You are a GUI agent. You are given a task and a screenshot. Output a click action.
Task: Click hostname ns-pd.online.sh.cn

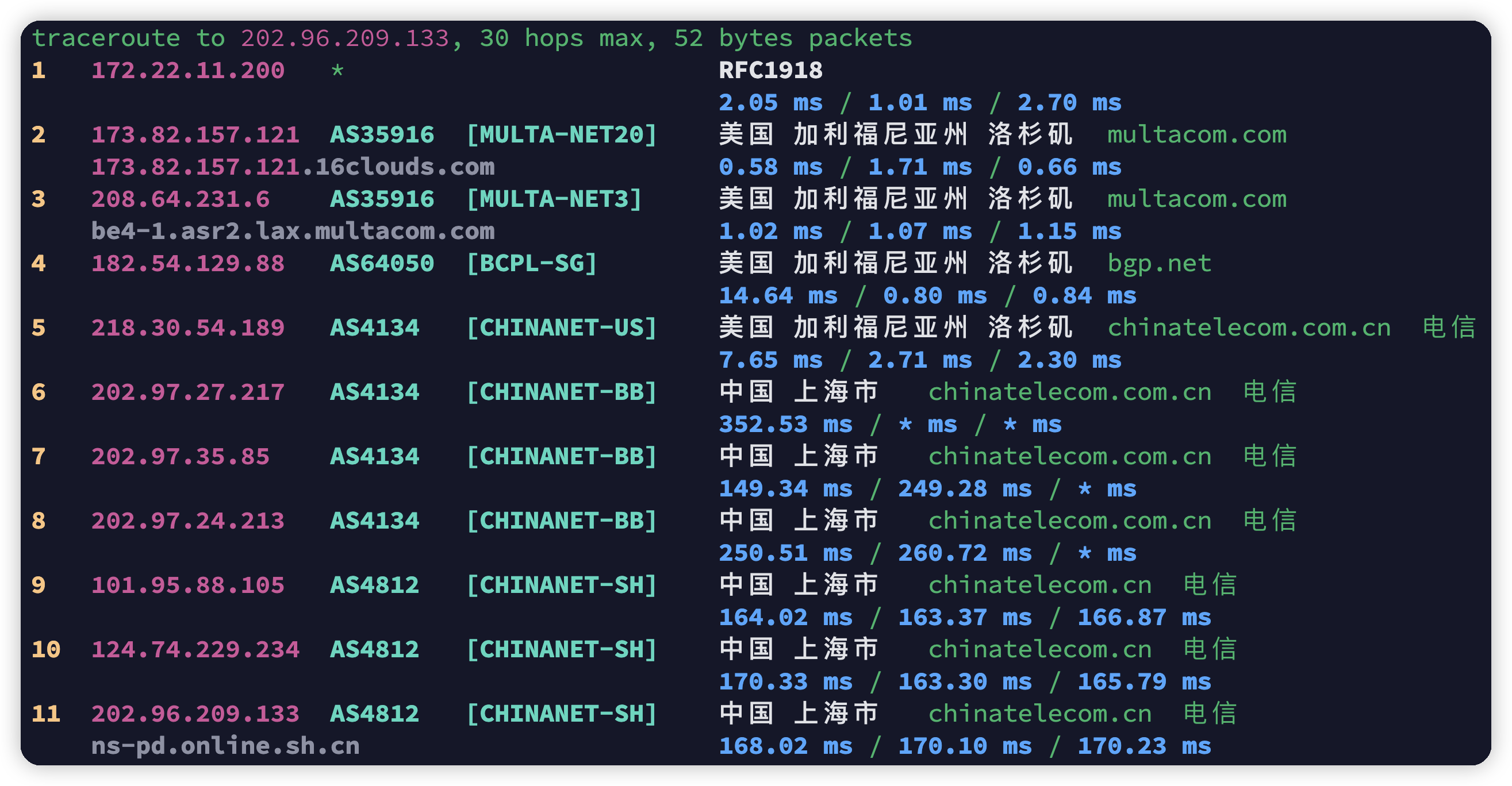click(x=225, y=747)
